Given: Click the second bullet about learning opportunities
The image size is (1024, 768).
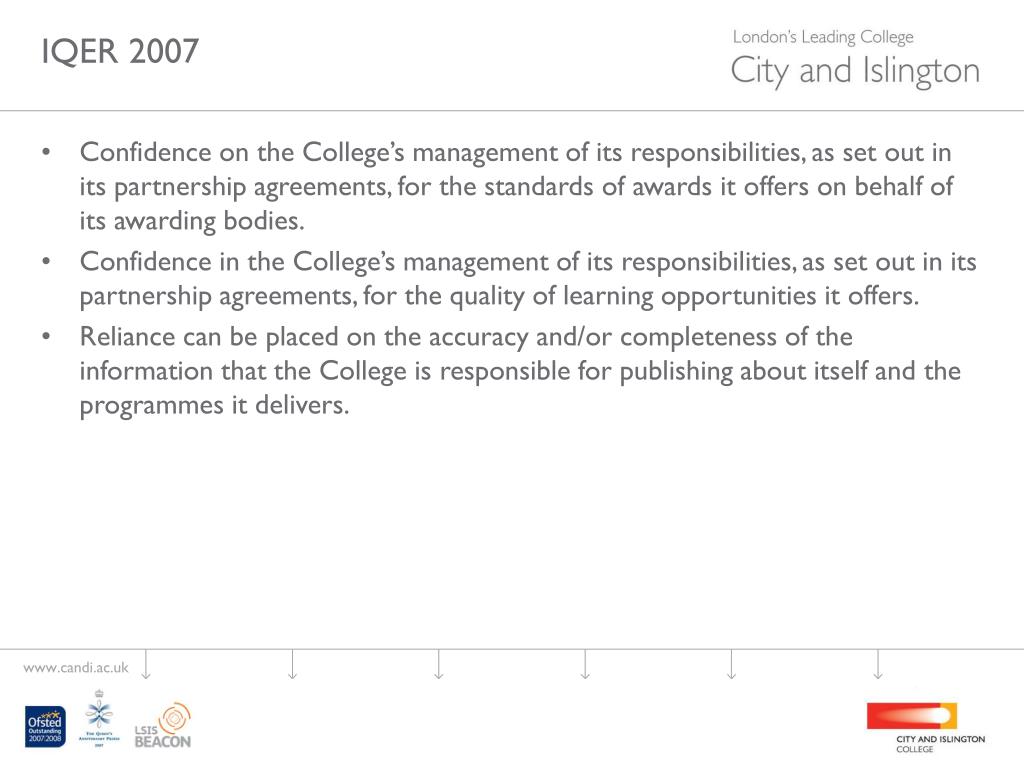Looking at the screenshot, I should [528, 279].
